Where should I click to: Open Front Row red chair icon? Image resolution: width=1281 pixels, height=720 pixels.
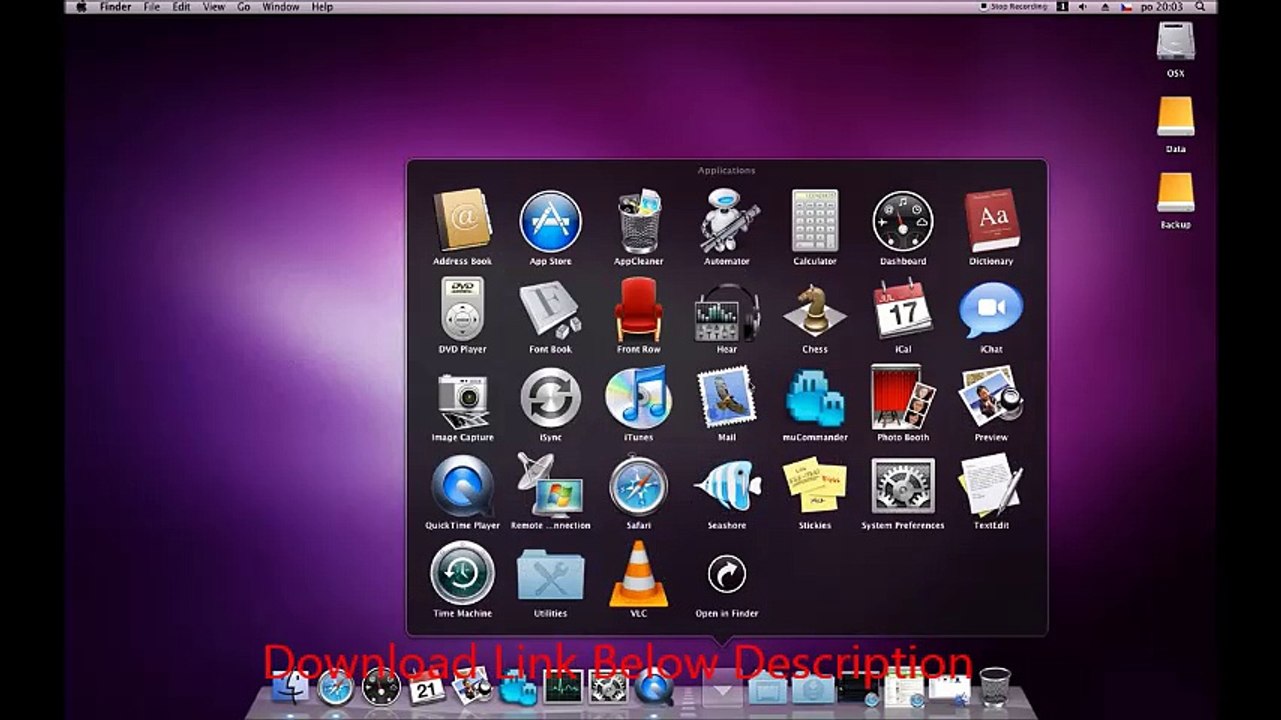pyautogui.click(x=638, y=309)
